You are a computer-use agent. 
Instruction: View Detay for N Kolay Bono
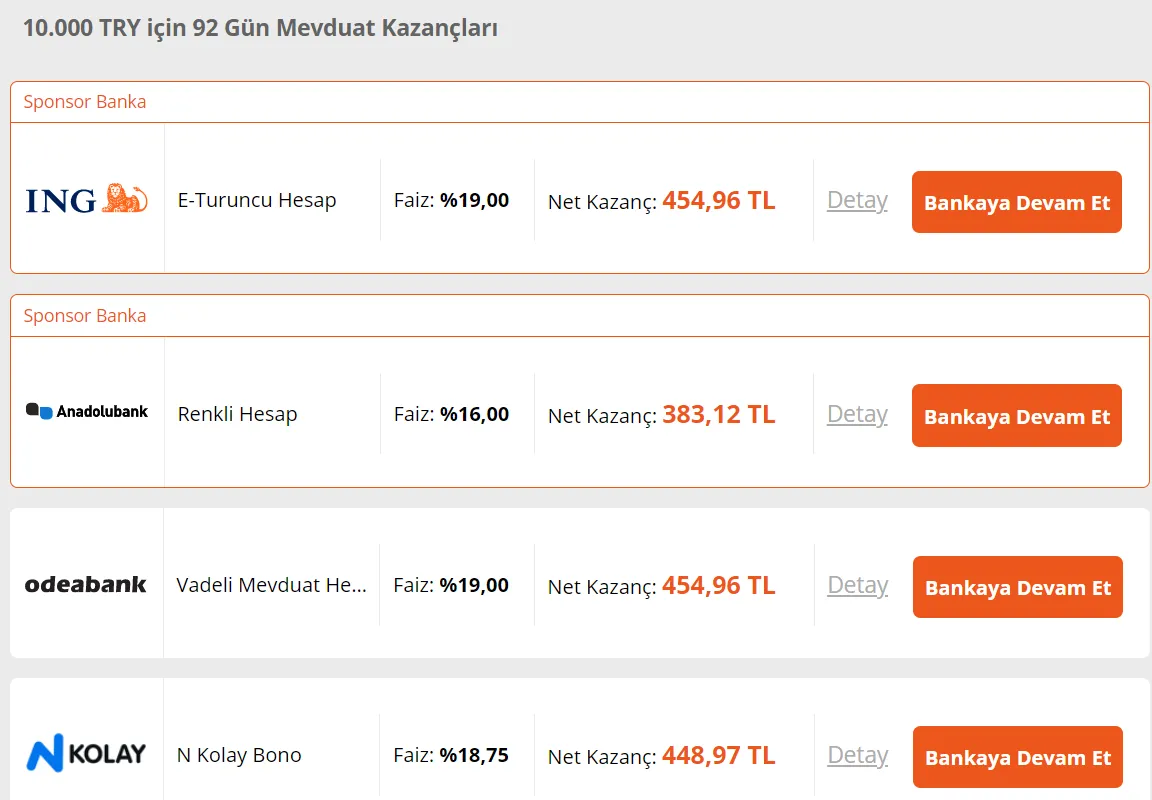tap(857, 755)
